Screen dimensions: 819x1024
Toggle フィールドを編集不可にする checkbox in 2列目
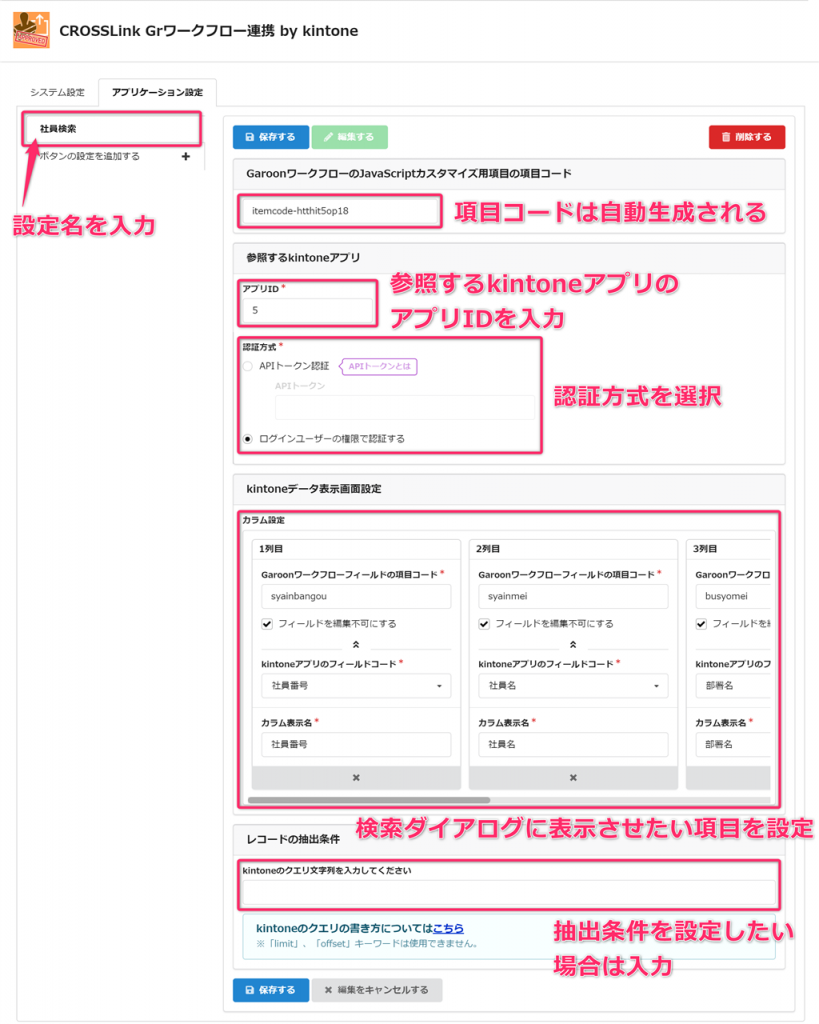point(484,624)
